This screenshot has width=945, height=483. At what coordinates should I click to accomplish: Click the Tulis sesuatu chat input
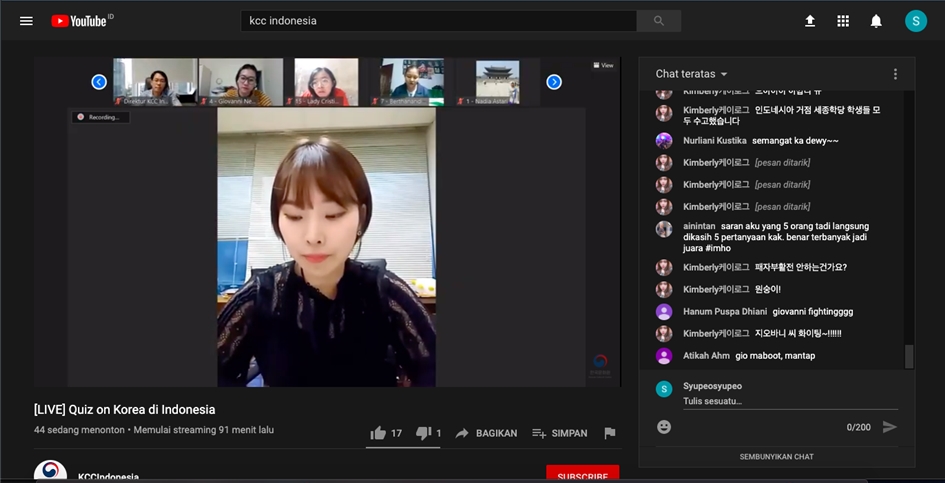790,402
